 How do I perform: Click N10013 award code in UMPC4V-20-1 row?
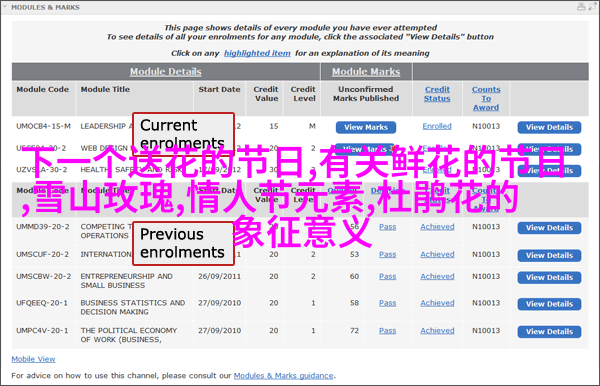pyautogui.click(x=486, y=331)
